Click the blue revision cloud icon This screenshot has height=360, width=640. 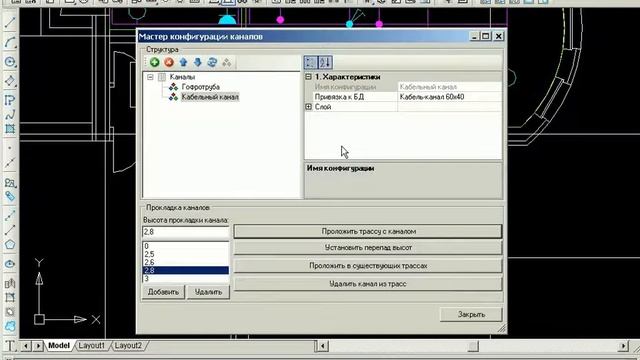(x=10, y=326)
